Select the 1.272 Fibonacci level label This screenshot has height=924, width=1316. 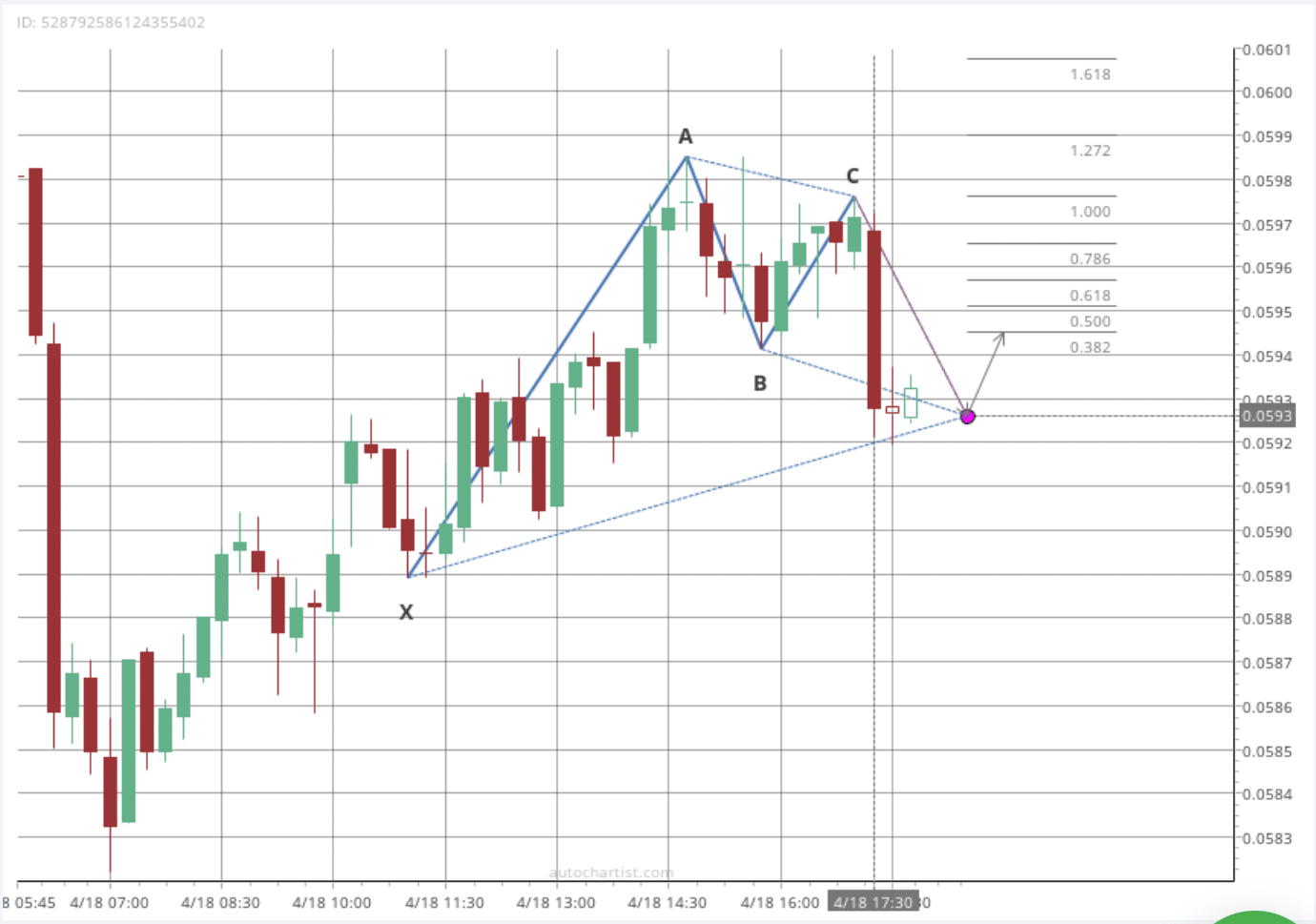[x=1090, y=151]
